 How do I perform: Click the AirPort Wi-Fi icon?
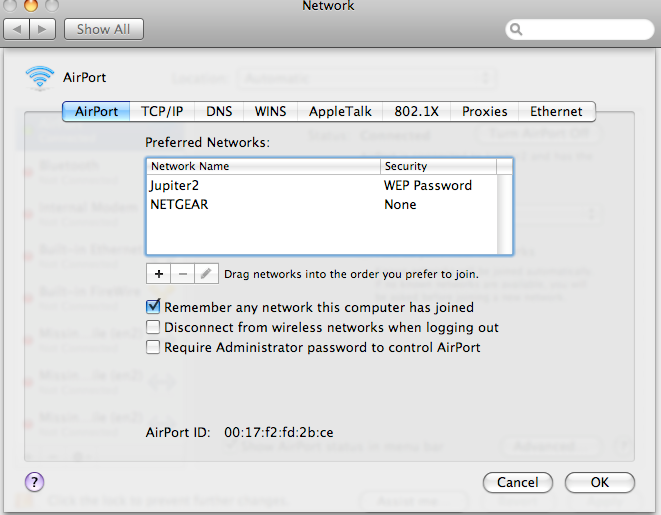pos(41,77)
